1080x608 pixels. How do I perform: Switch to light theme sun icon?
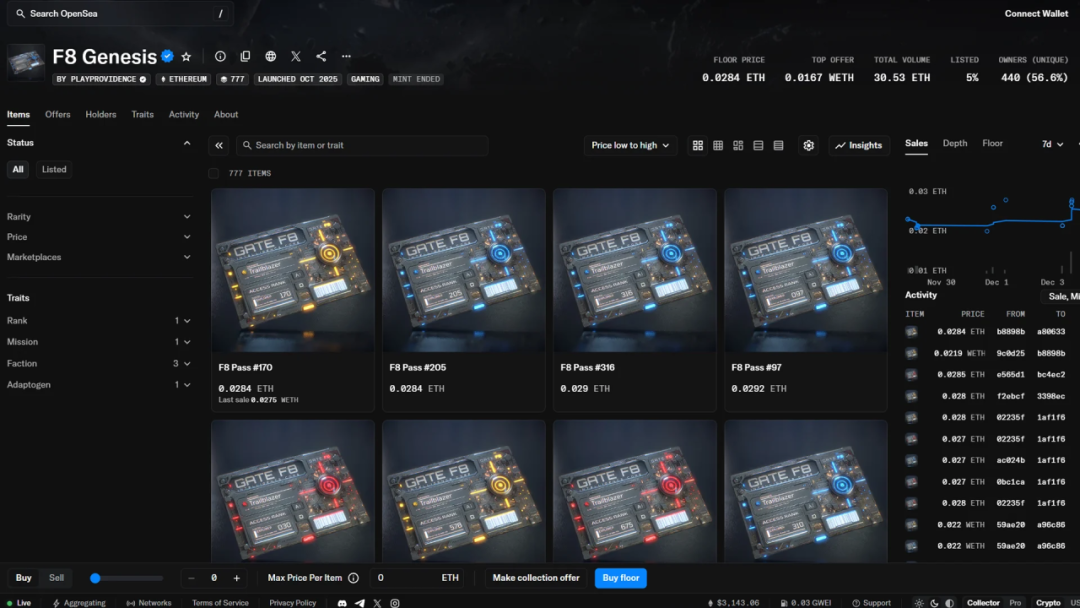click(919, 603)
